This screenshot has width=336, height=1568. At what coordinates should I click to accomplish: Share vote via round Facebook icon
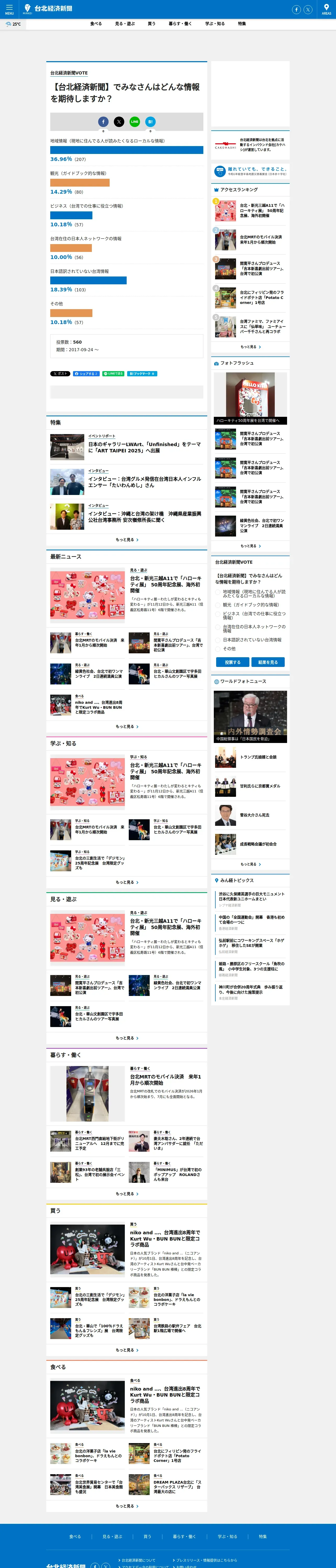[x=103, y=122]
